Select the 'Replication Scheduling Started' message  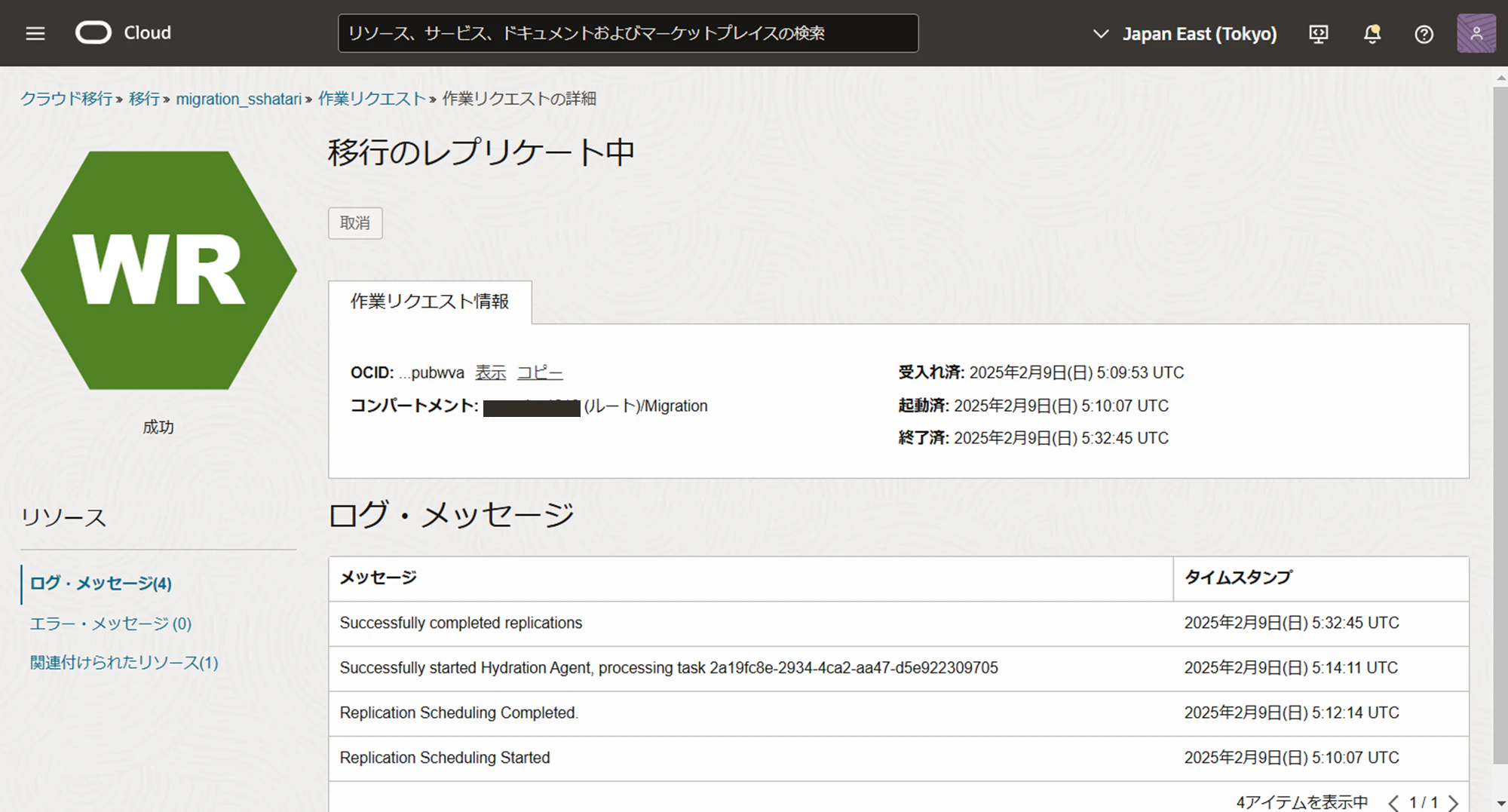[445, 758]
